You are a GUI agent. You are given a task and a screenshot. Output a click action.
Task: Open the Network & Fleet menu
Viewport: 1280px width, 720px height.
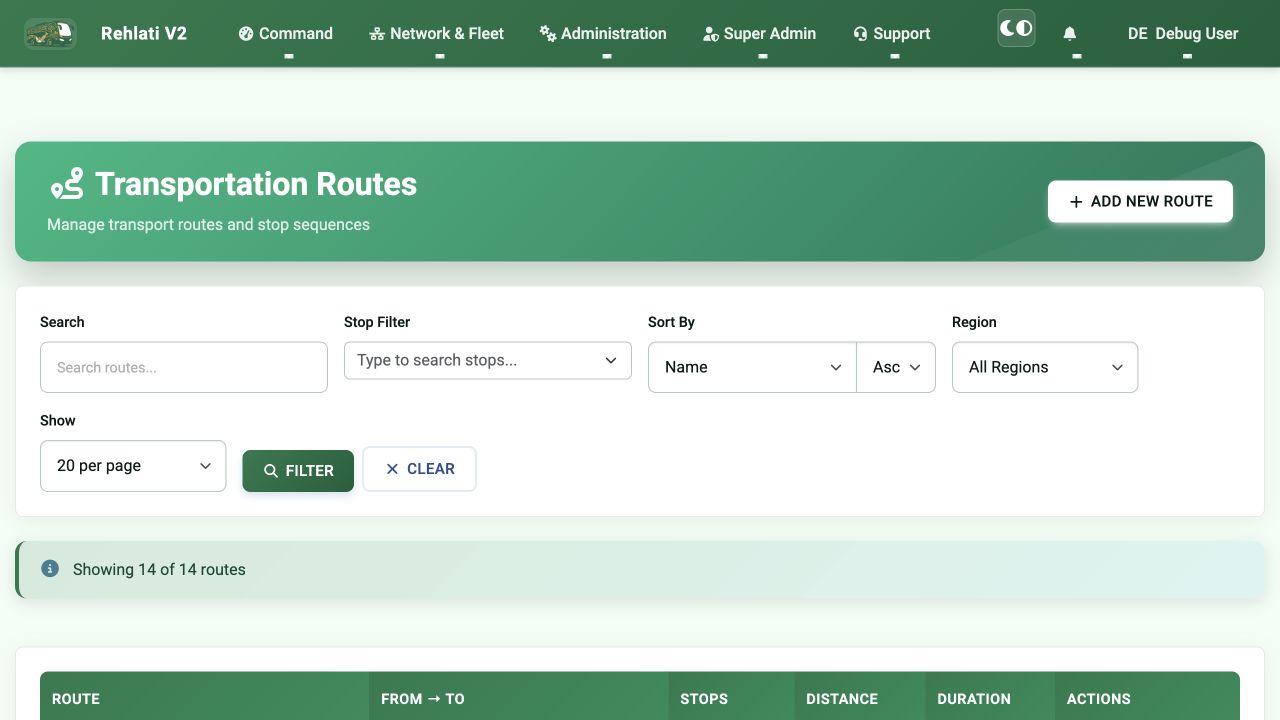437,33
